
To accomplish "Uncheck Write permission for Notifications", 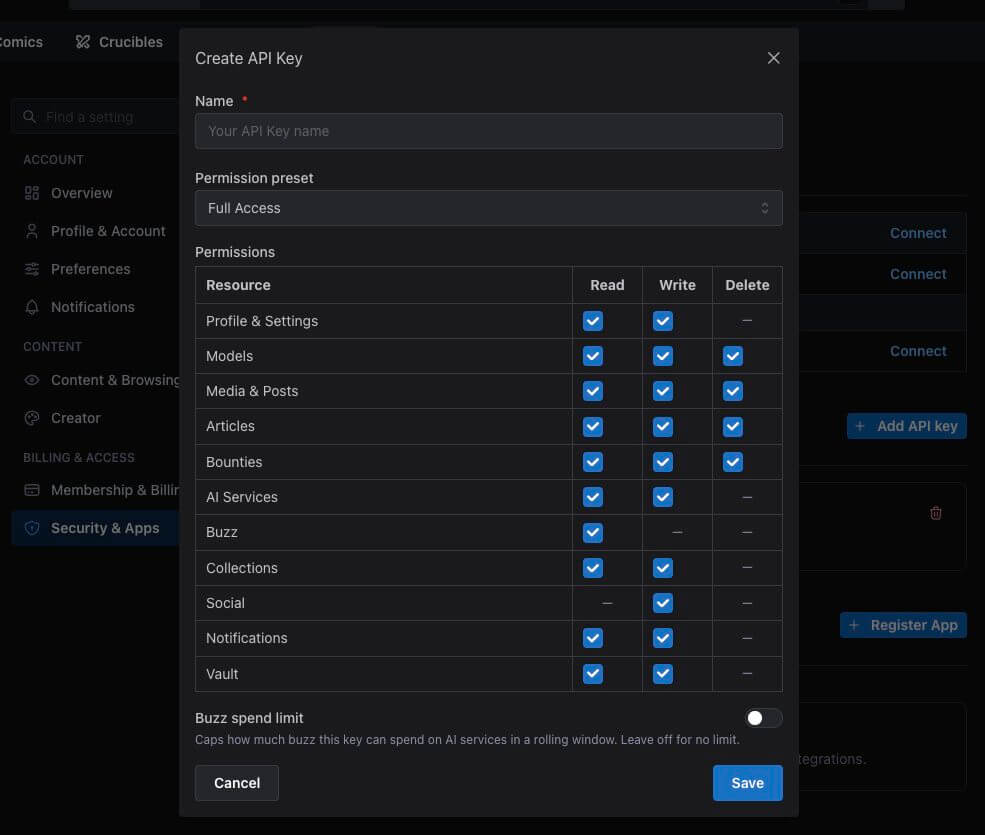I will coord(663,638).
